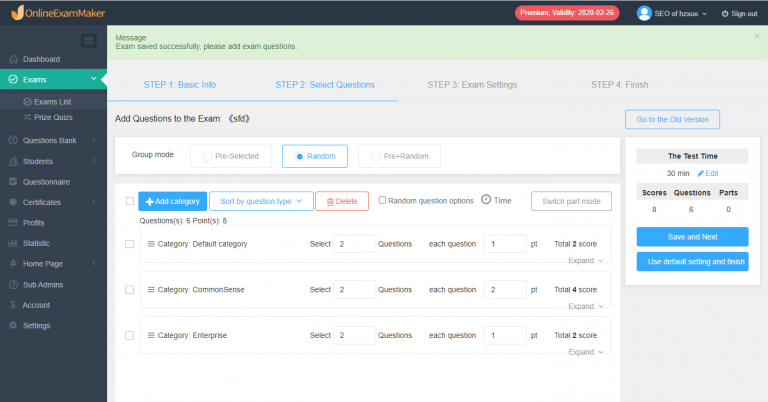768x402 pixels.
Task: Click the CommonSense points per question field
Action: 504,290
